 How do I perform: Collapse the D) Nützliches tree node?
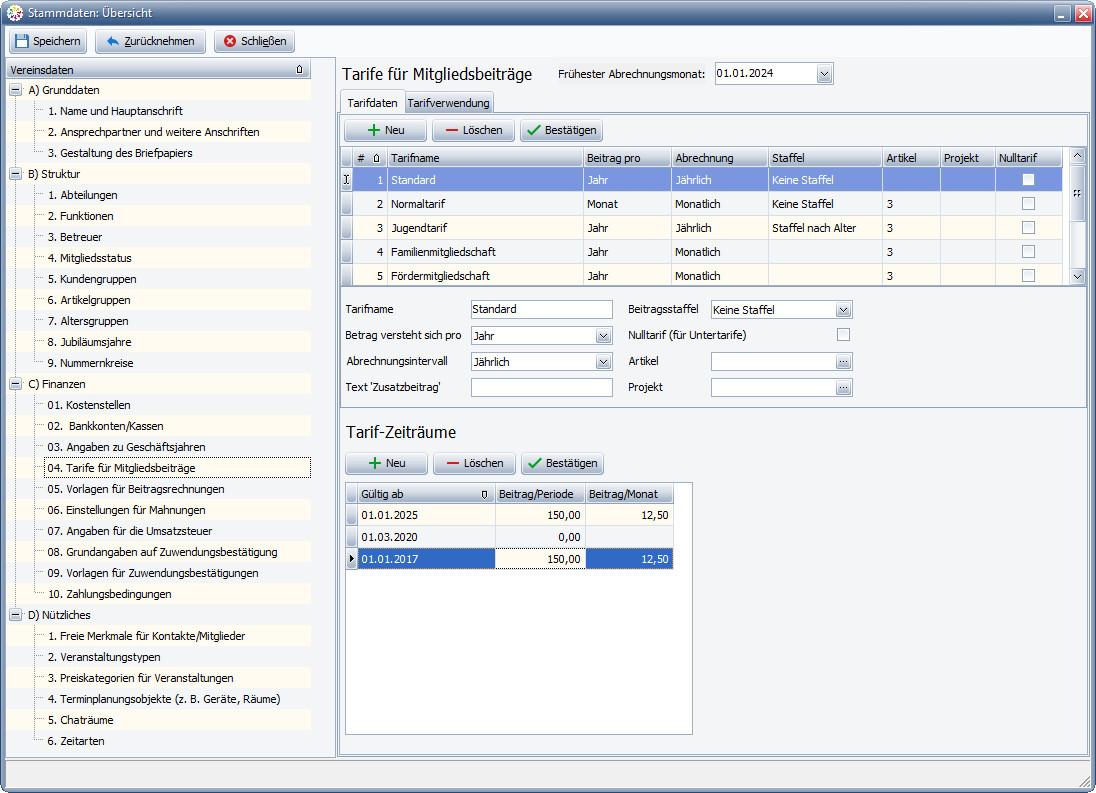tap(15, 615)
